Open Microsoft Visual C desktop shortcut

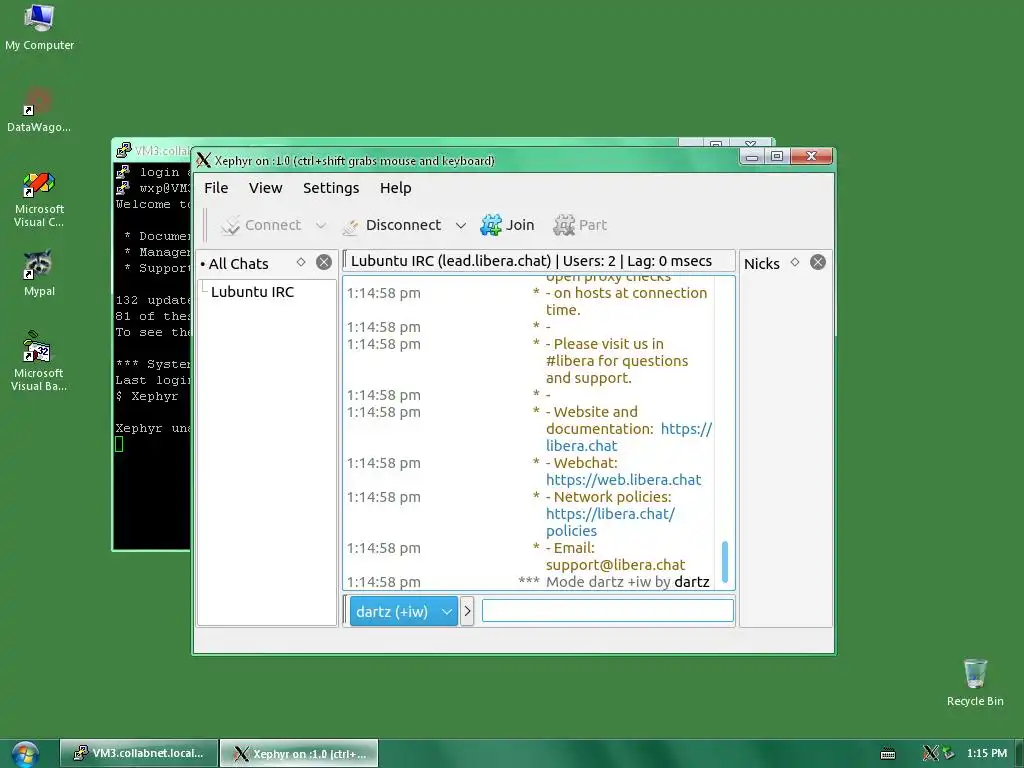(x=39, y=199)
